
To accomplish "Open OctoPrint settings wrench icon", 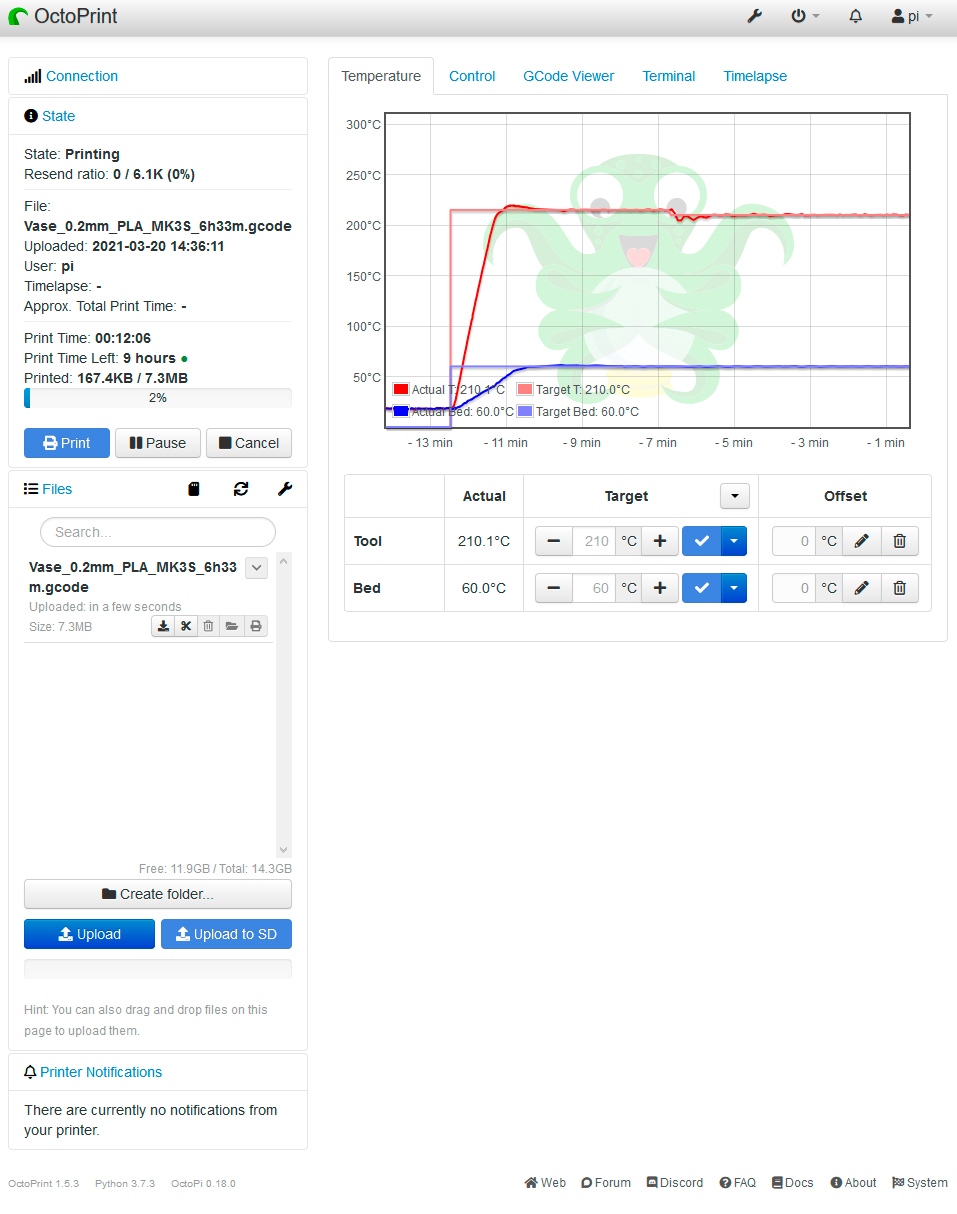I will (x=755, y=17).
